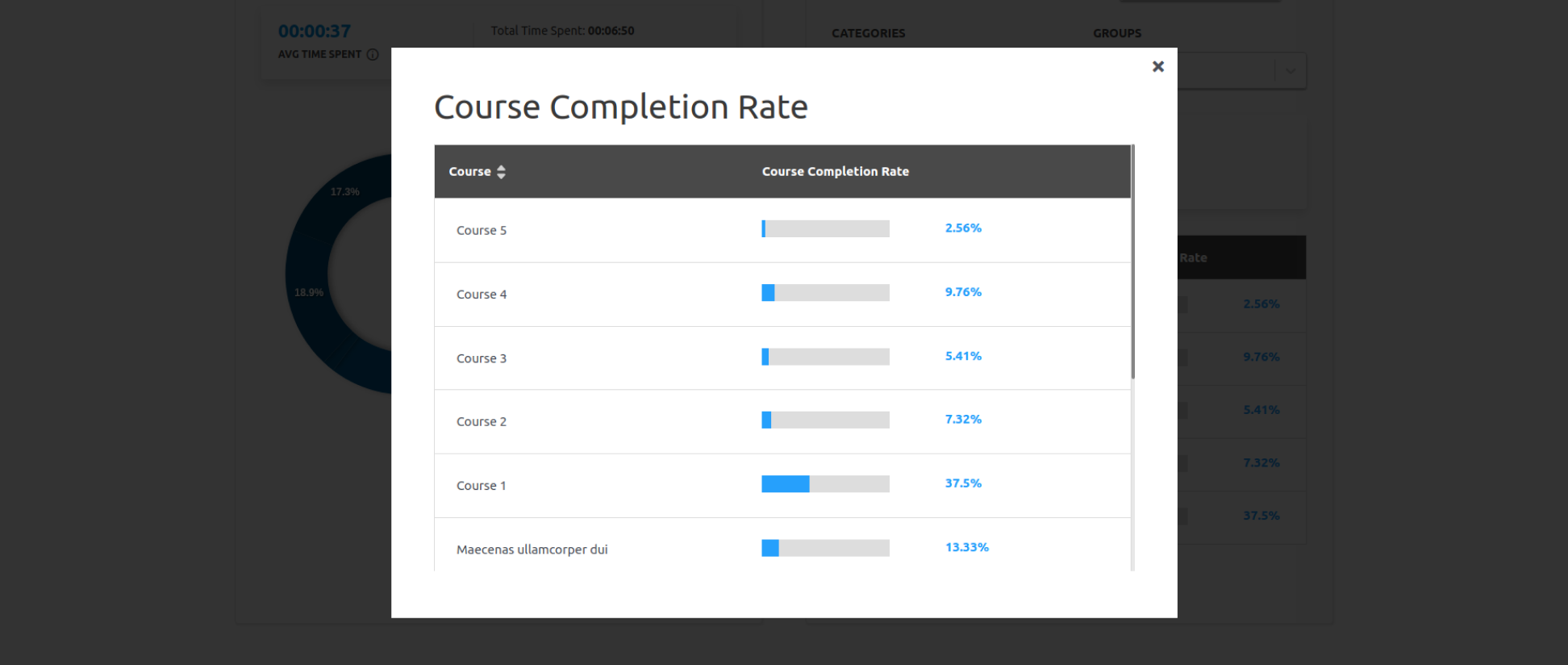Click the Maecenas ullamcorper dui progress bar
The width and height of the screenshot is (1568, 665).
click(825, 548)
